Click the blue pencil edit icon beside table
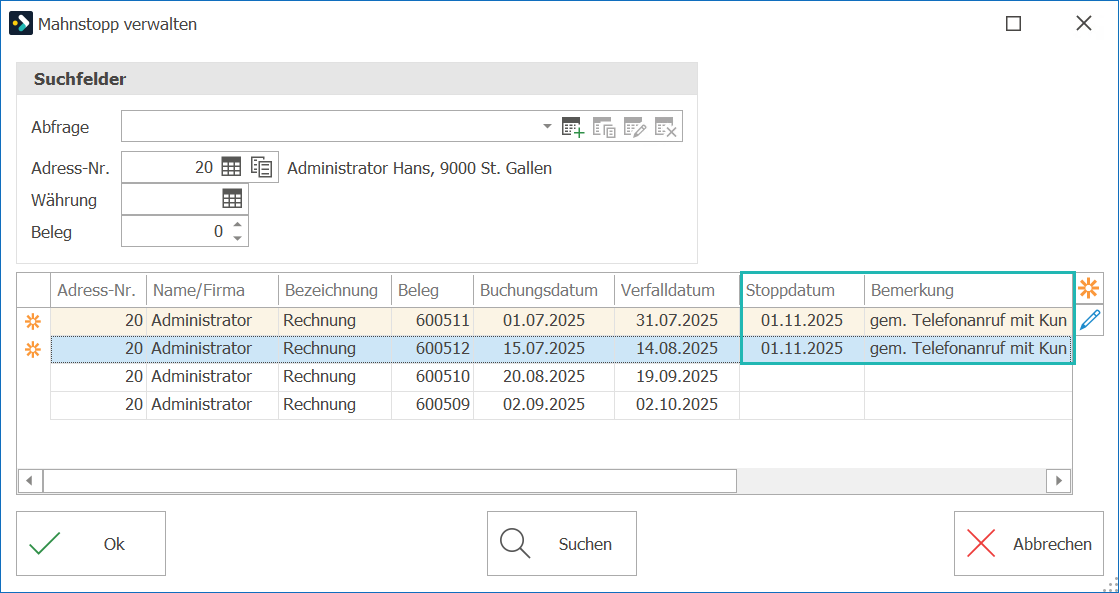 (x=1089, y=320)
